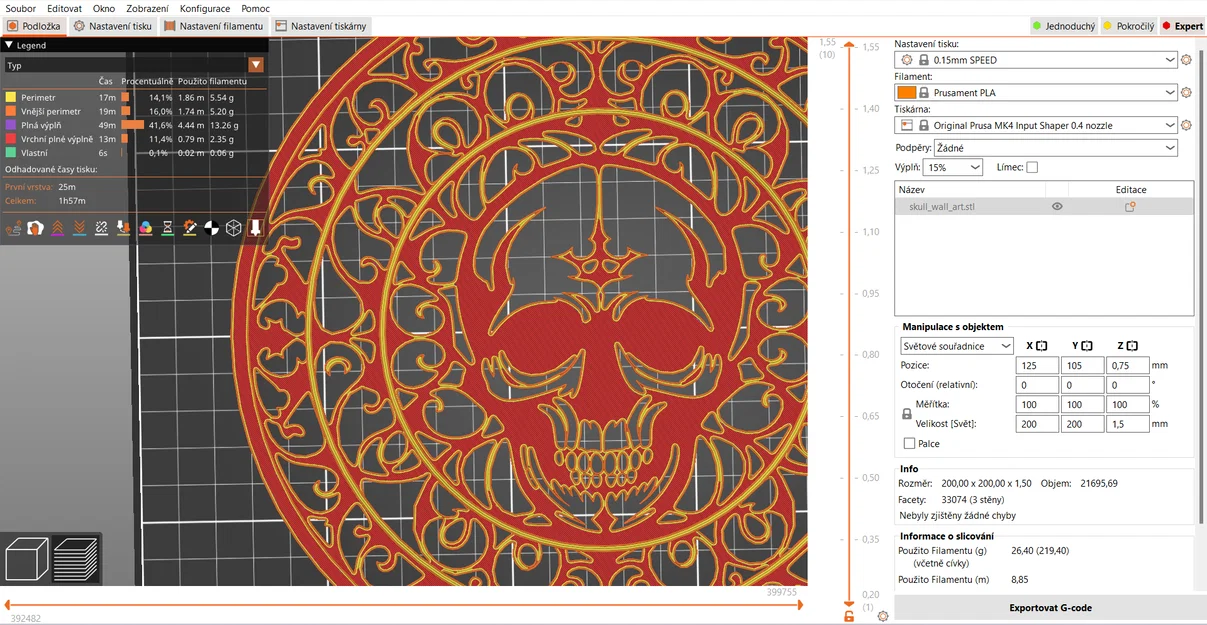1207x625 pixels.
Task: Toggle shells display with the 3D cube icon
Action: 231,228
